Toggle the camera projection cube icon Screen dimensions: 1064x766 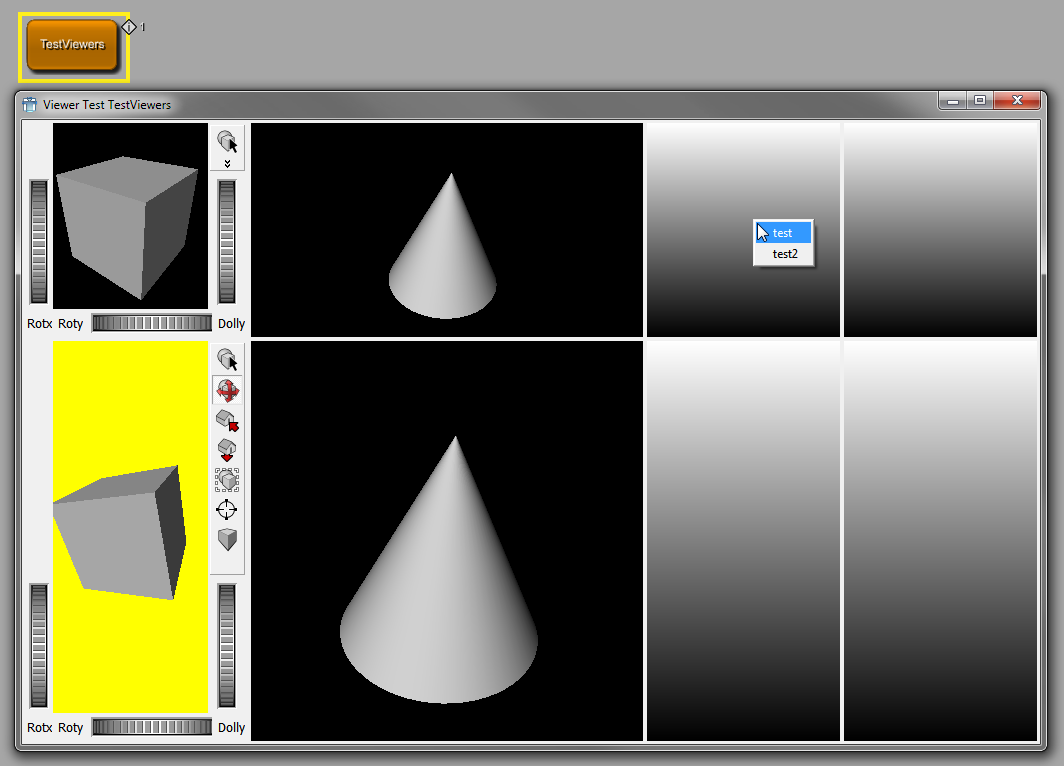coord(227,540)
